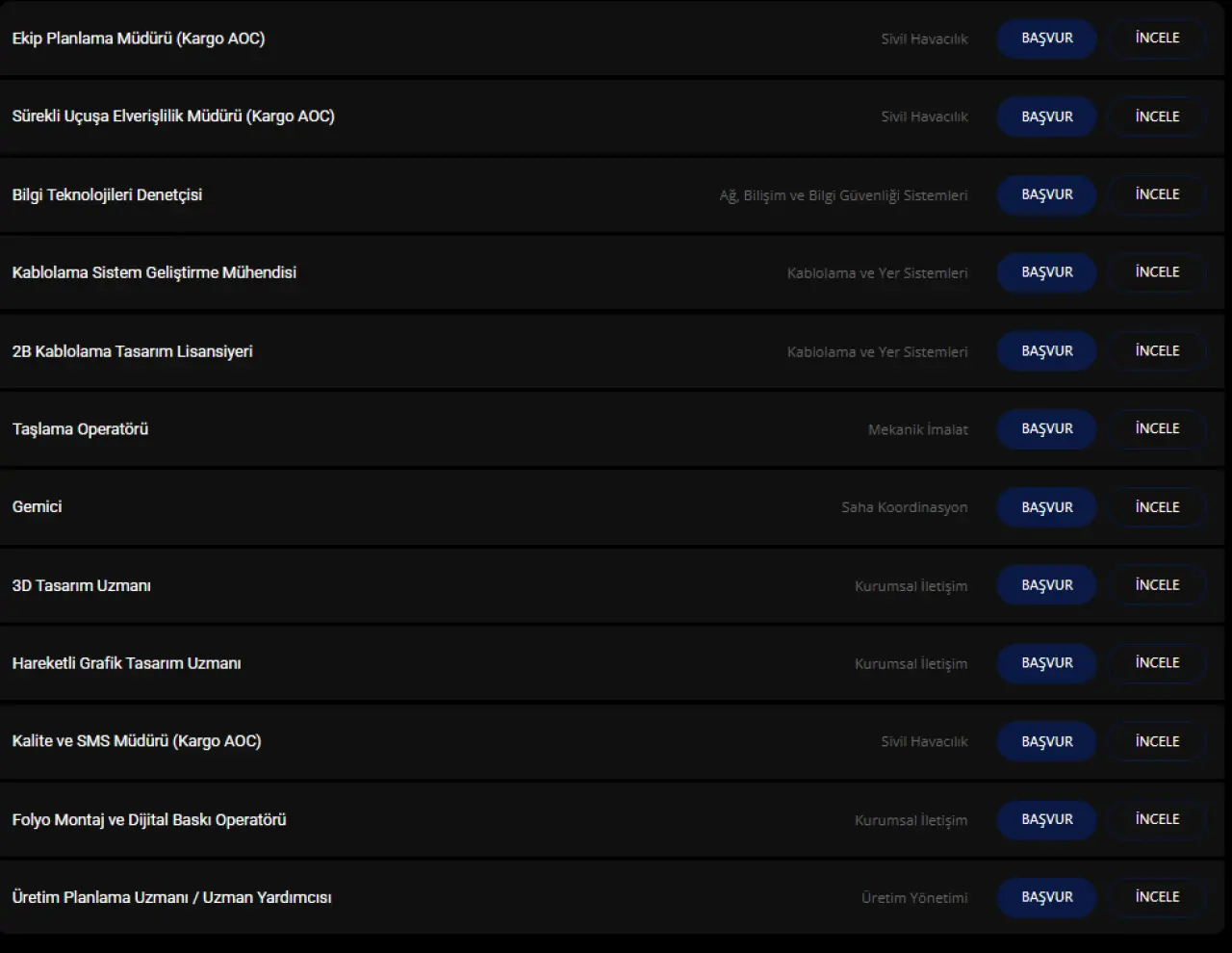1232x953 pixels.
Task: Click İNCELE for Hareketli Grafik Tasarım Uzmanı
Action: point(1157,663)
